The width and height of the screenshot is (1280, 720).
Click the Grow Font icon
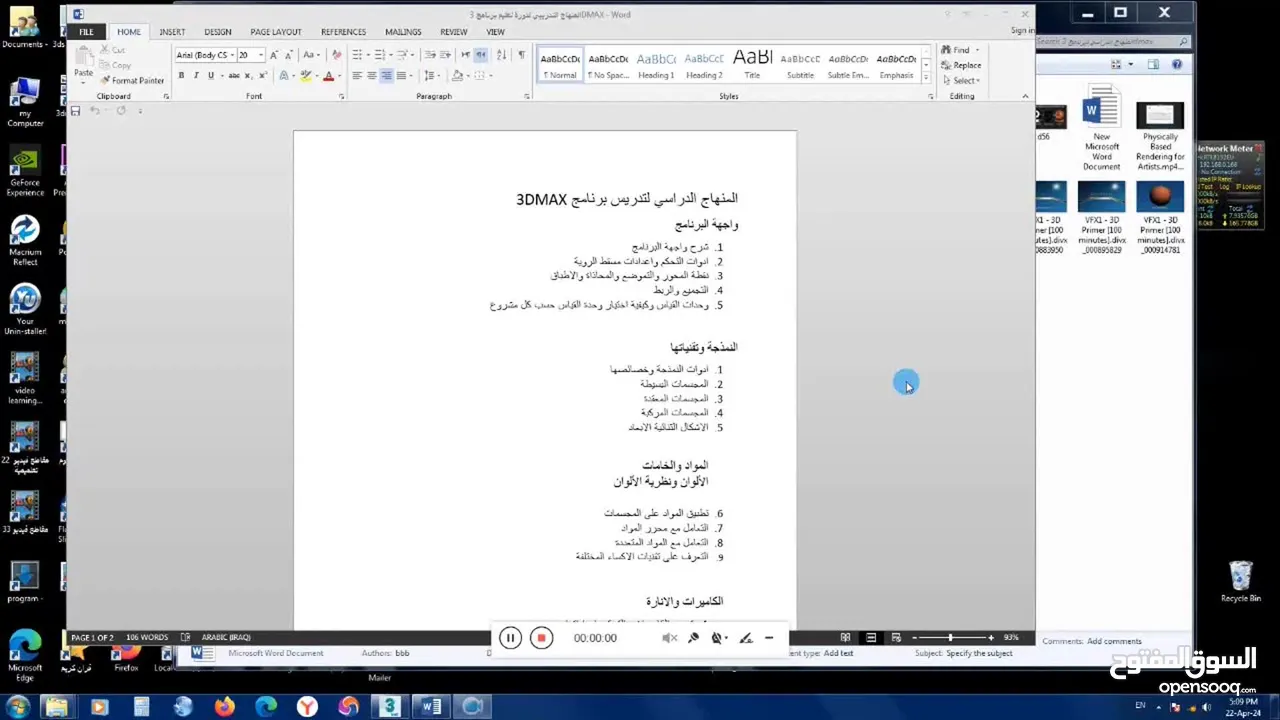pos(274,55)
